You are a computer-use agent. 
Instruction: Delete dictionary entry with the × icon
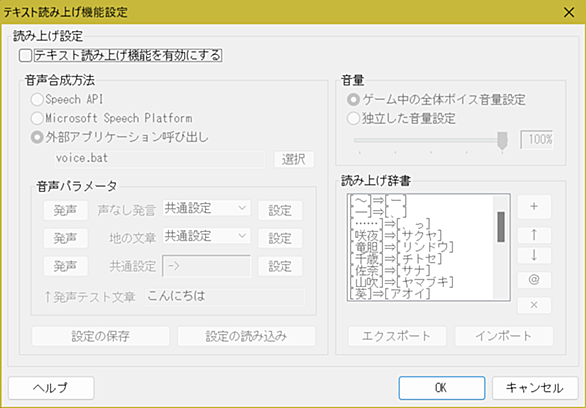click(x=534, y=305)
